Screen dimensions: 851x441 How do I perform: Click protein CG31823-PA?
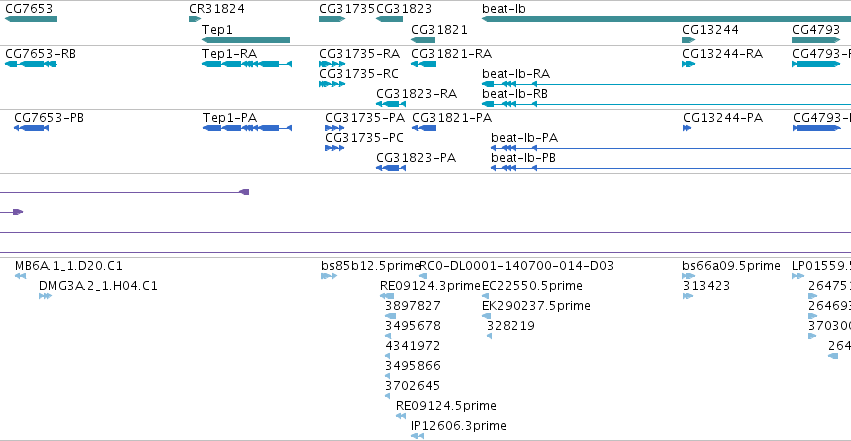coord(416,158)
